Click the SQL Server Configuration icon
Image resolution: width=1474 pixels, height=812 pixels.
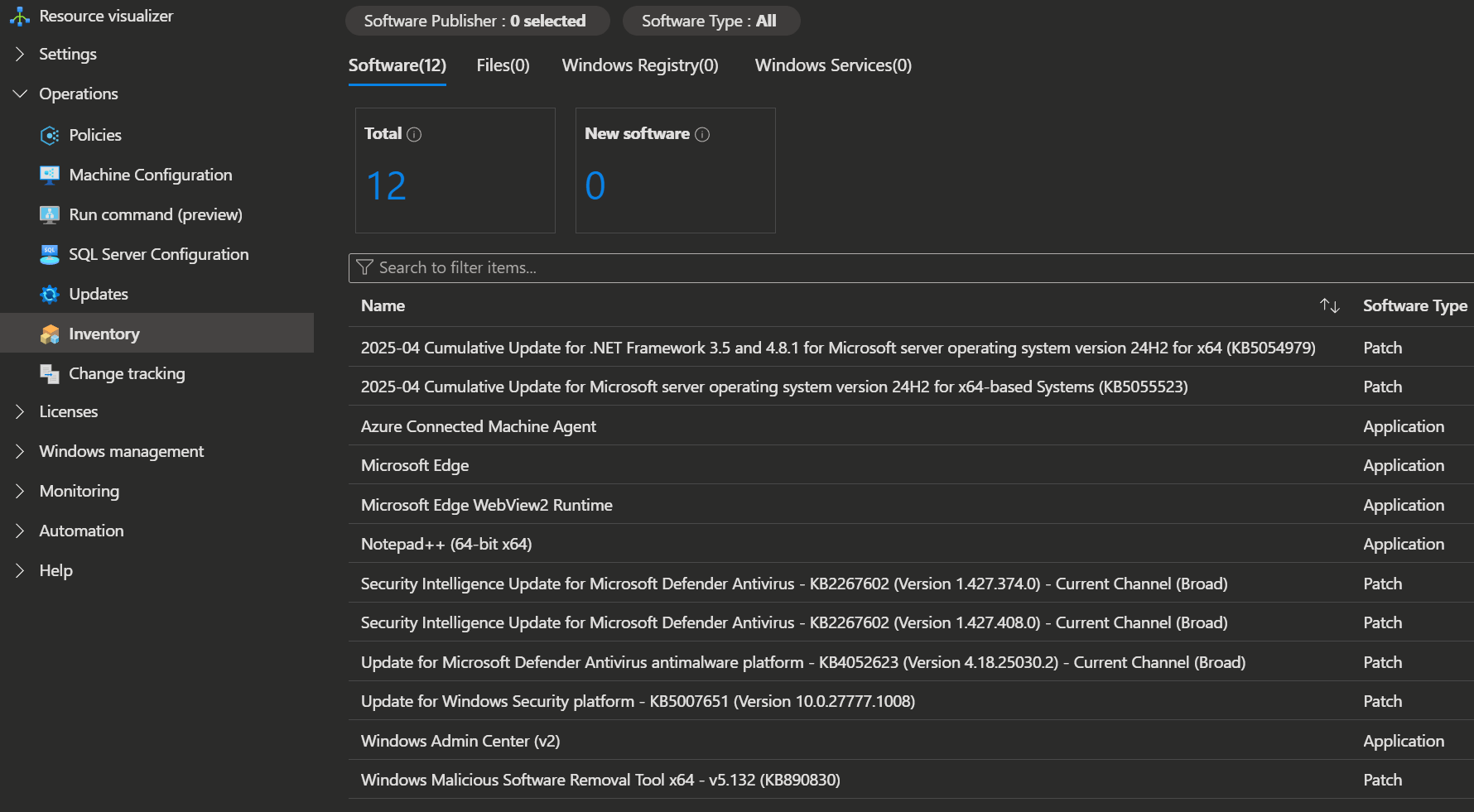[50, 254]
